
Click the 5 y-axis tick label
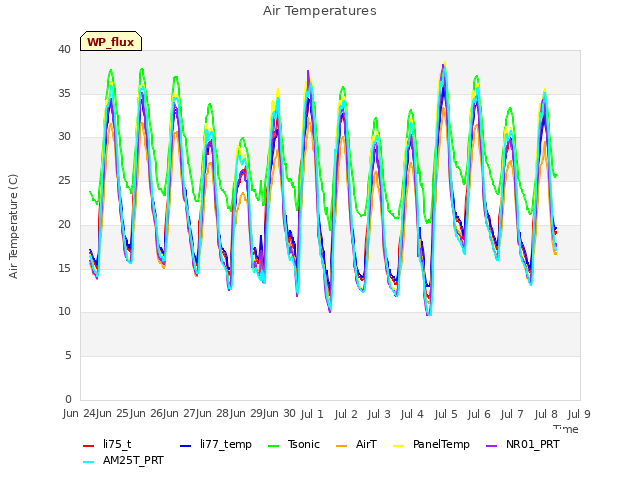click(68, 356)
